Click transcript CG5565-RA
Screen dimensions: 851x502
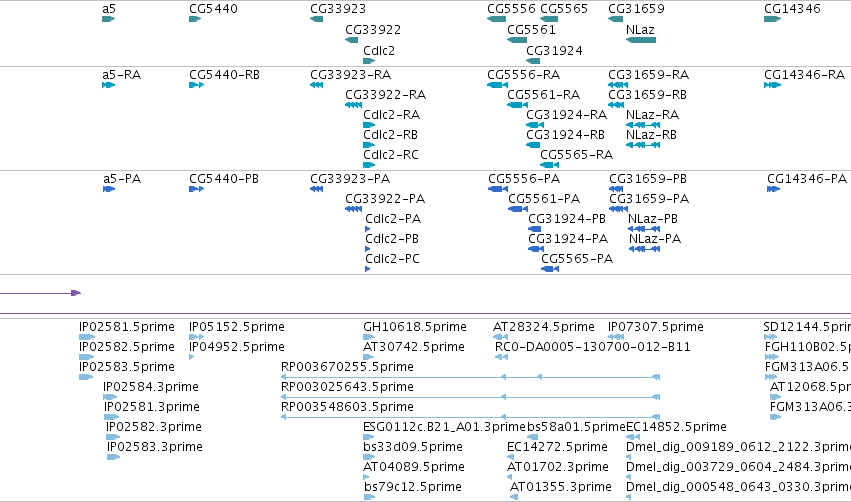576,155
